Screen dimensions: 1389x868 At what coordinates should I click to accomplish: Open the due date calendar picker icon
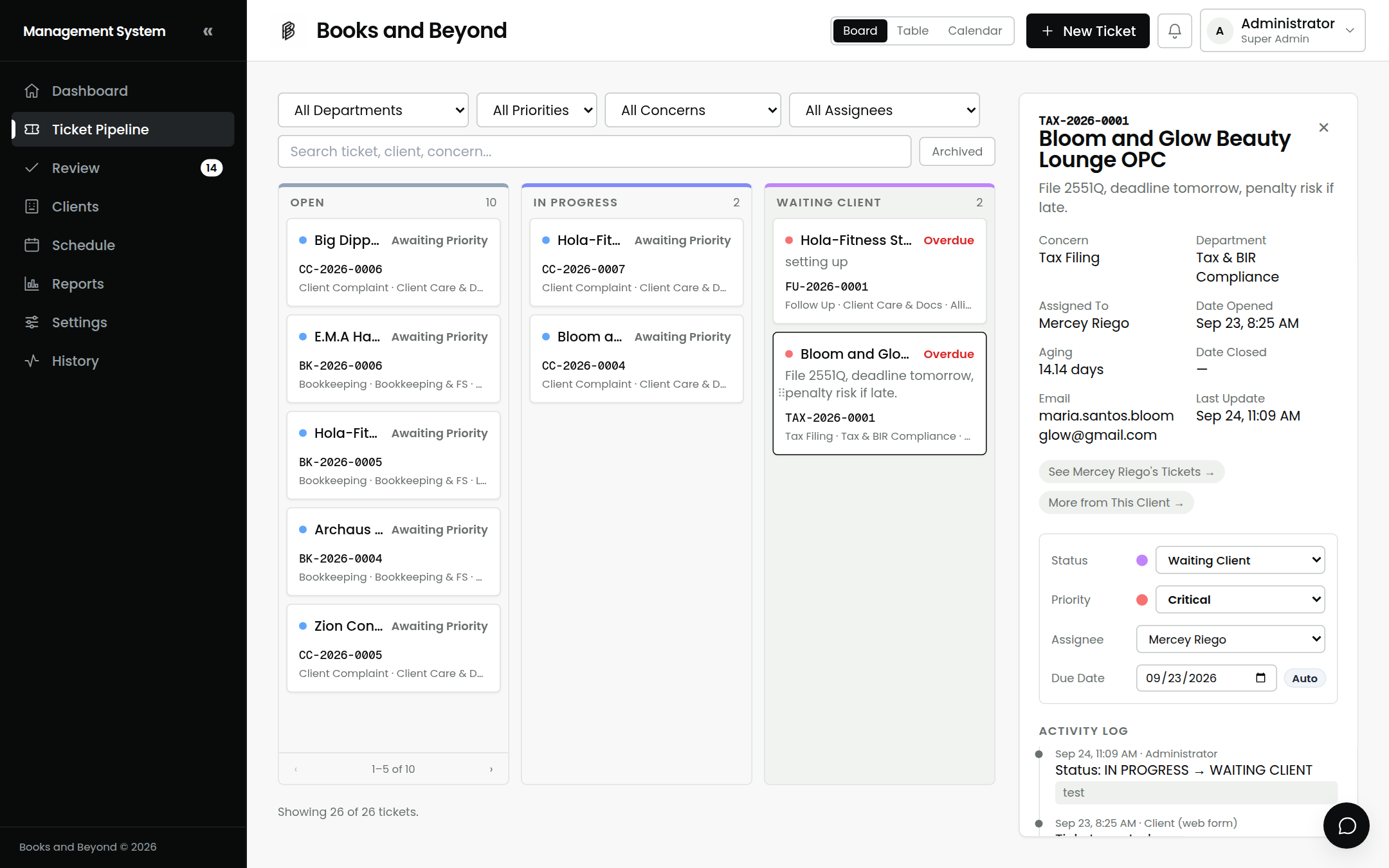(1260, 678)
